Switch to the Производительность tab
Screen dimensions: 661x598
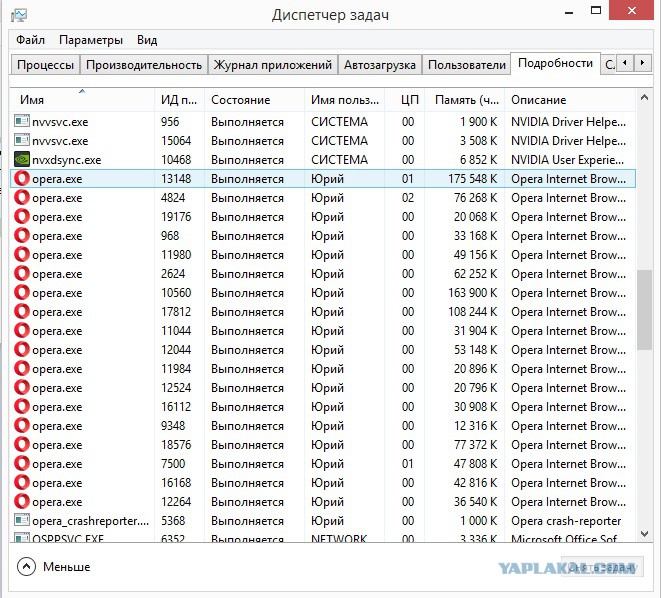144,65
